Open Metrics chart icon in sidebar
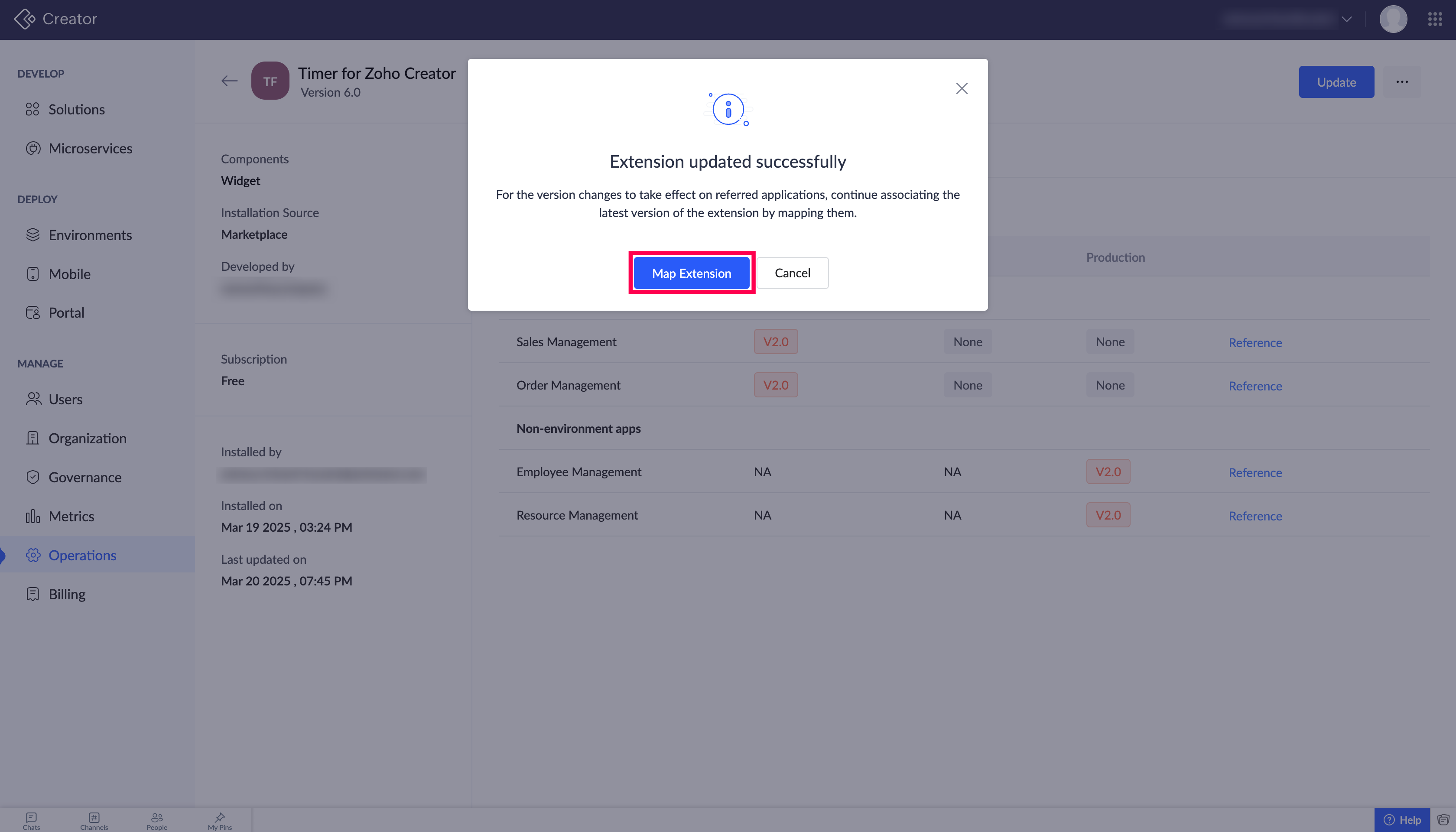The width and height of the screenshot is (1456, 832). 32,516
